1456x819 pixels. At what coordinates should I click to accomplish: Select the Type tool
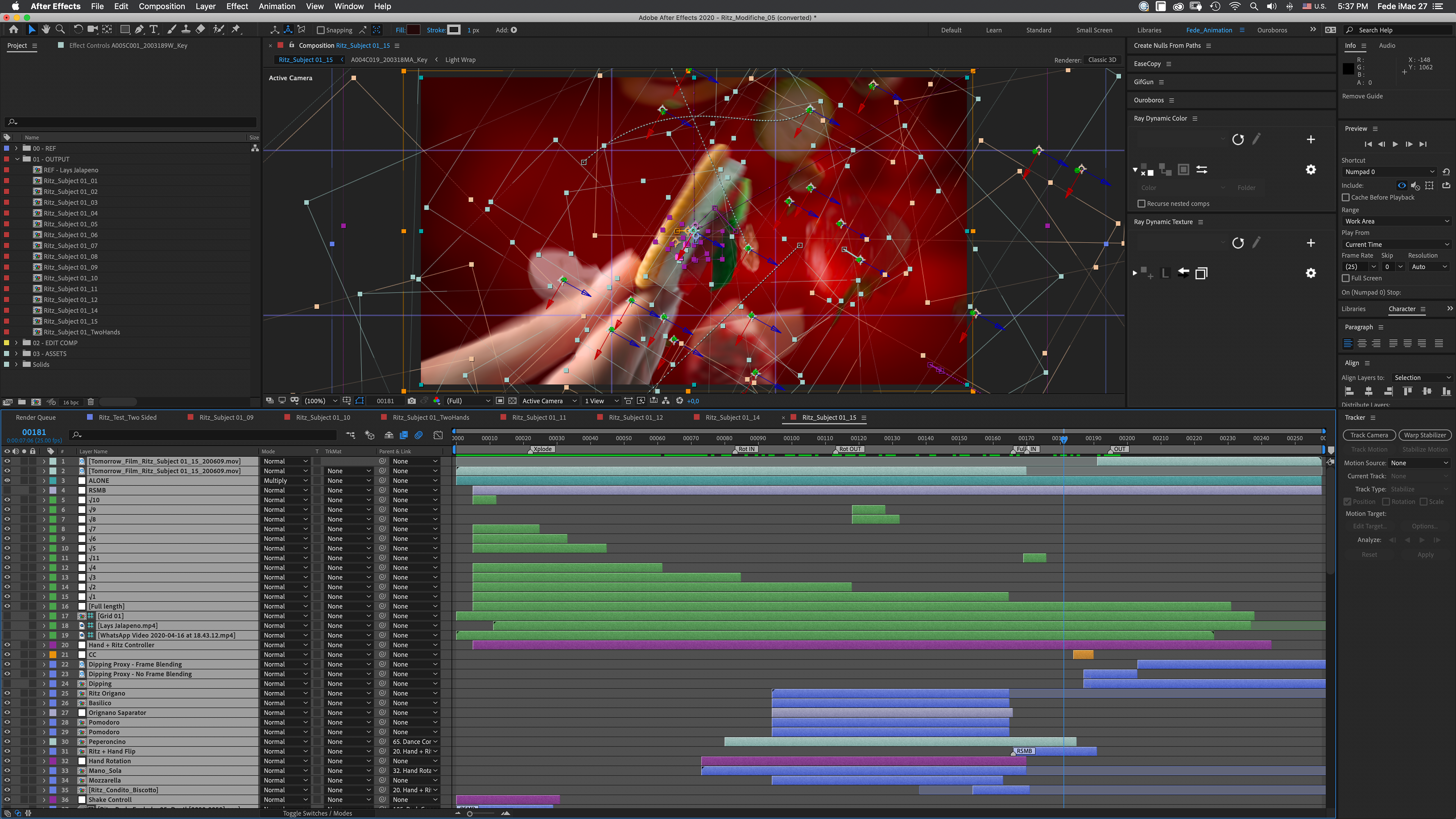coord(153,30)
